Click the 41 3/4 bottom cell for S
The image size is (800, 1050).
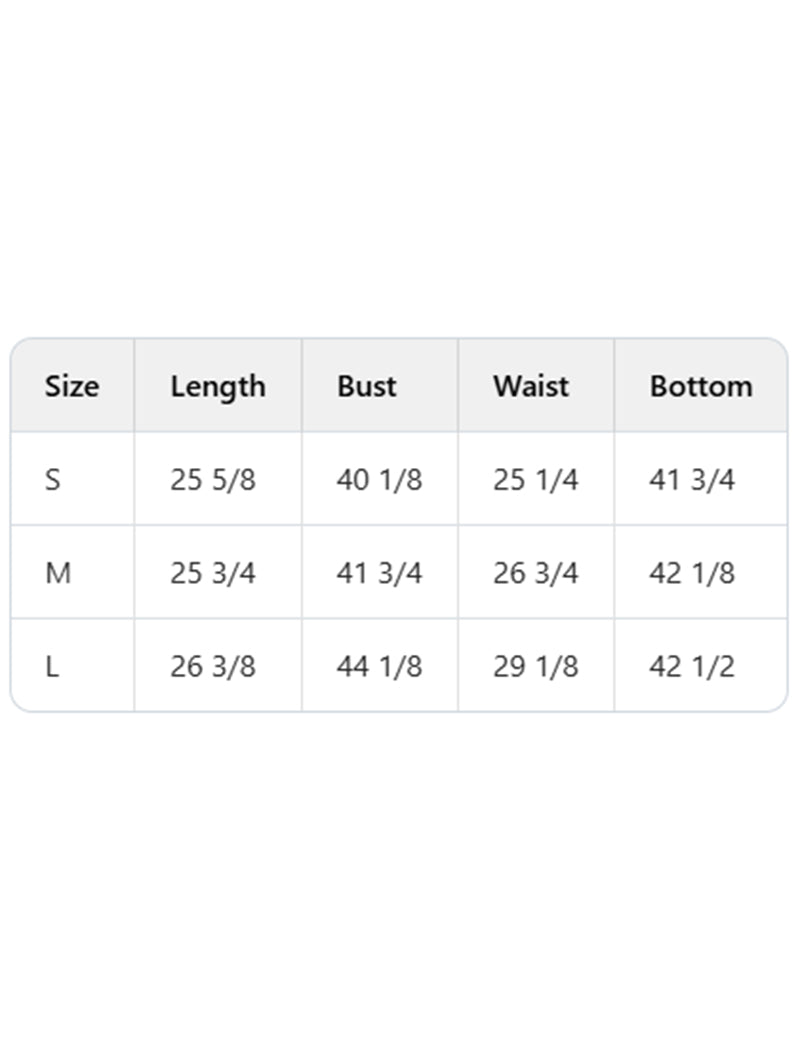coord(692,480)
